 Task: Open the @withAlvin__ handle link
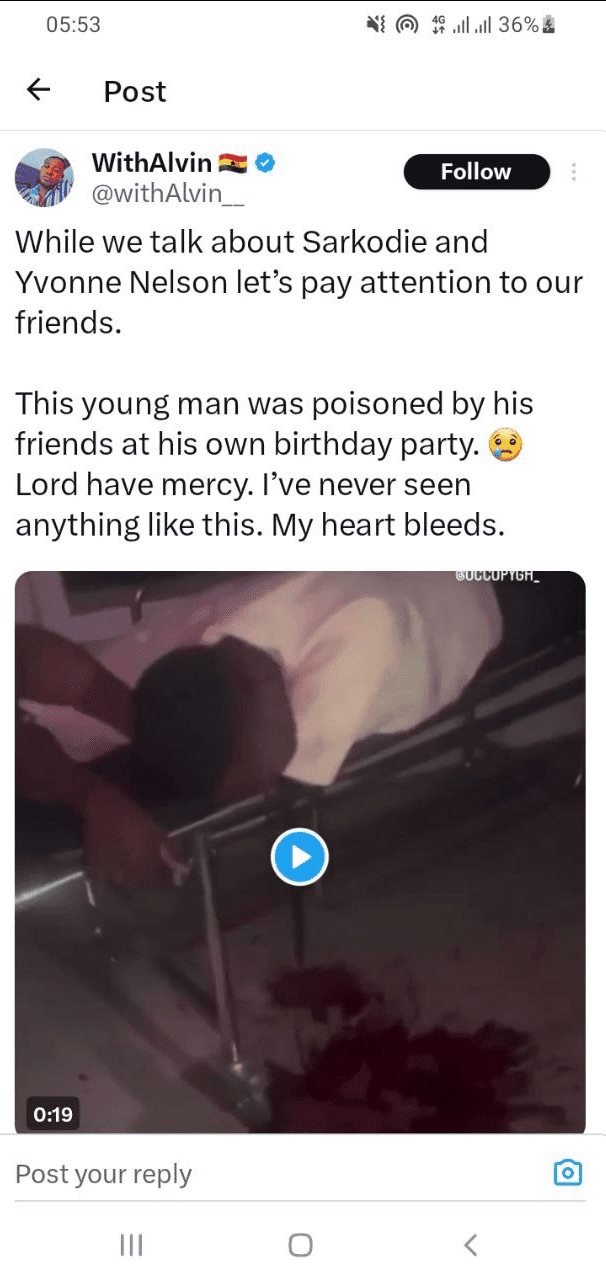tap(167, 193)
